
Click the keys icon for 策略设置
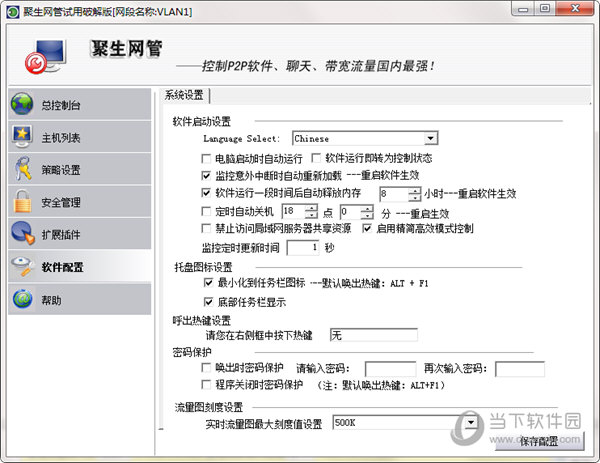pos(23,168)
